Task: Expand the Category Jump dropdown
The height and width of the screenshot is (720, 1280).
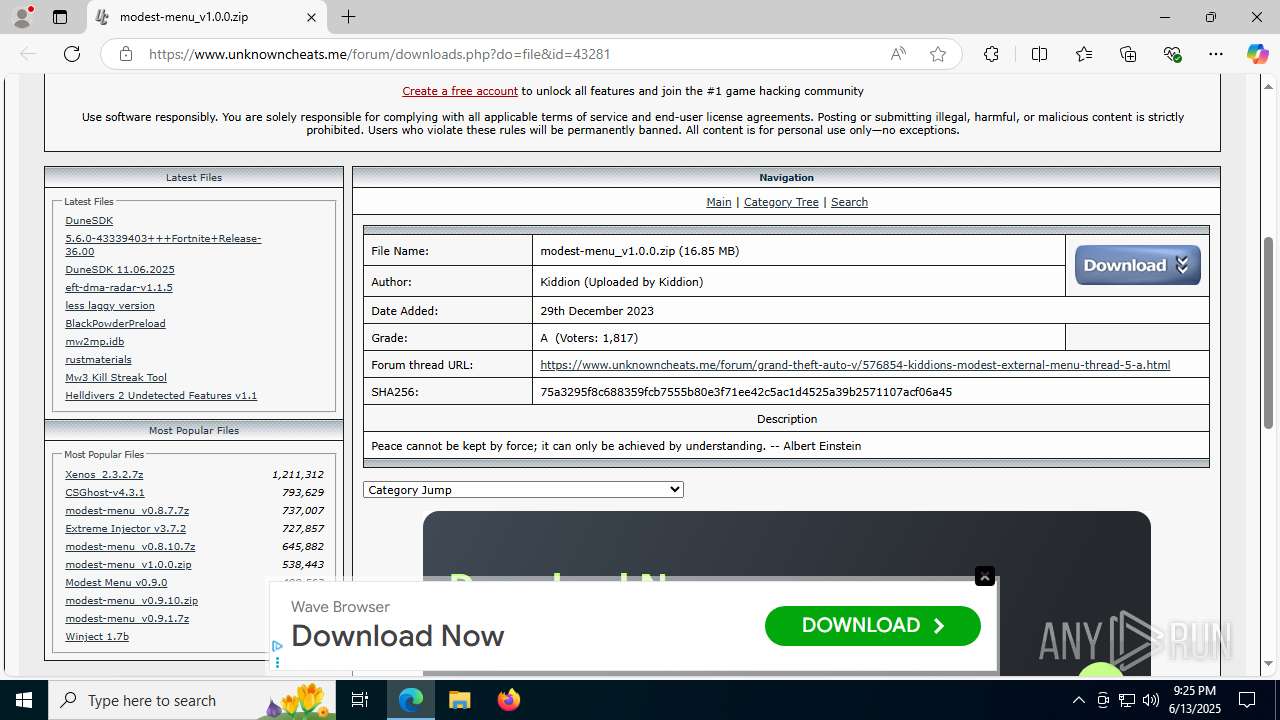Action: [523, 490]
